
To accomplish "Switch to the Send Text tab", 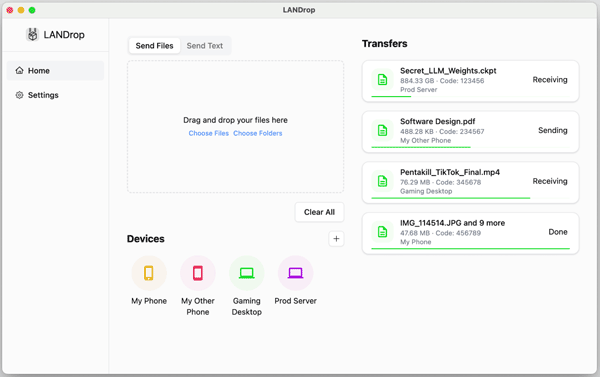I will pyautogui.click(x=205, y=46).
